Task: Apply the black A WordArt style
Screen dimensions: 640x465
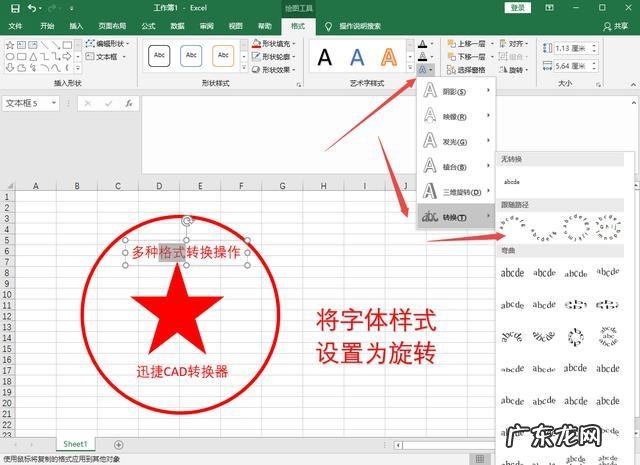Action: pos(324,57)
